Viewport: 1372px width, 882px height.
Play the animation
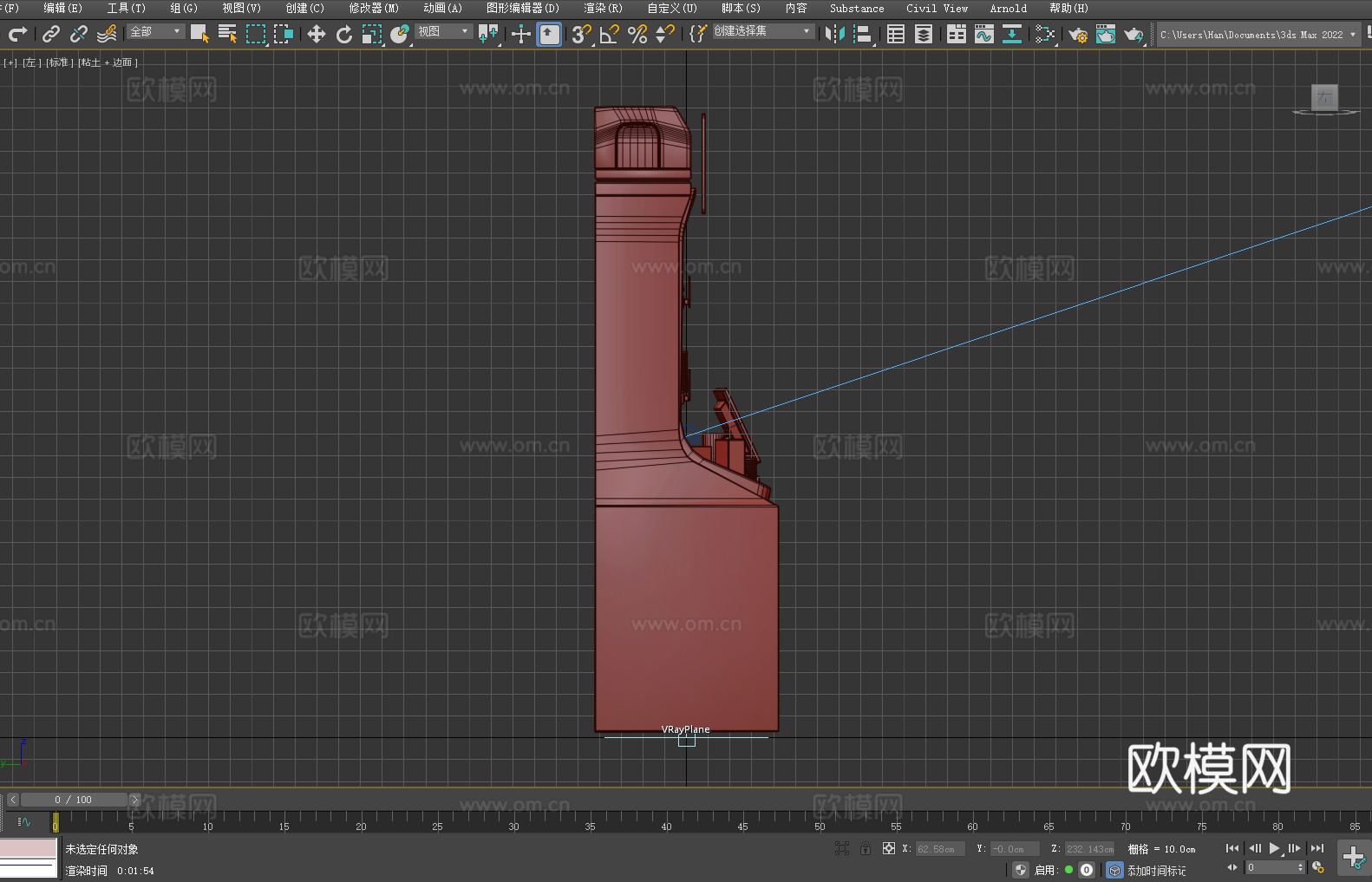tap(1274, 848)
